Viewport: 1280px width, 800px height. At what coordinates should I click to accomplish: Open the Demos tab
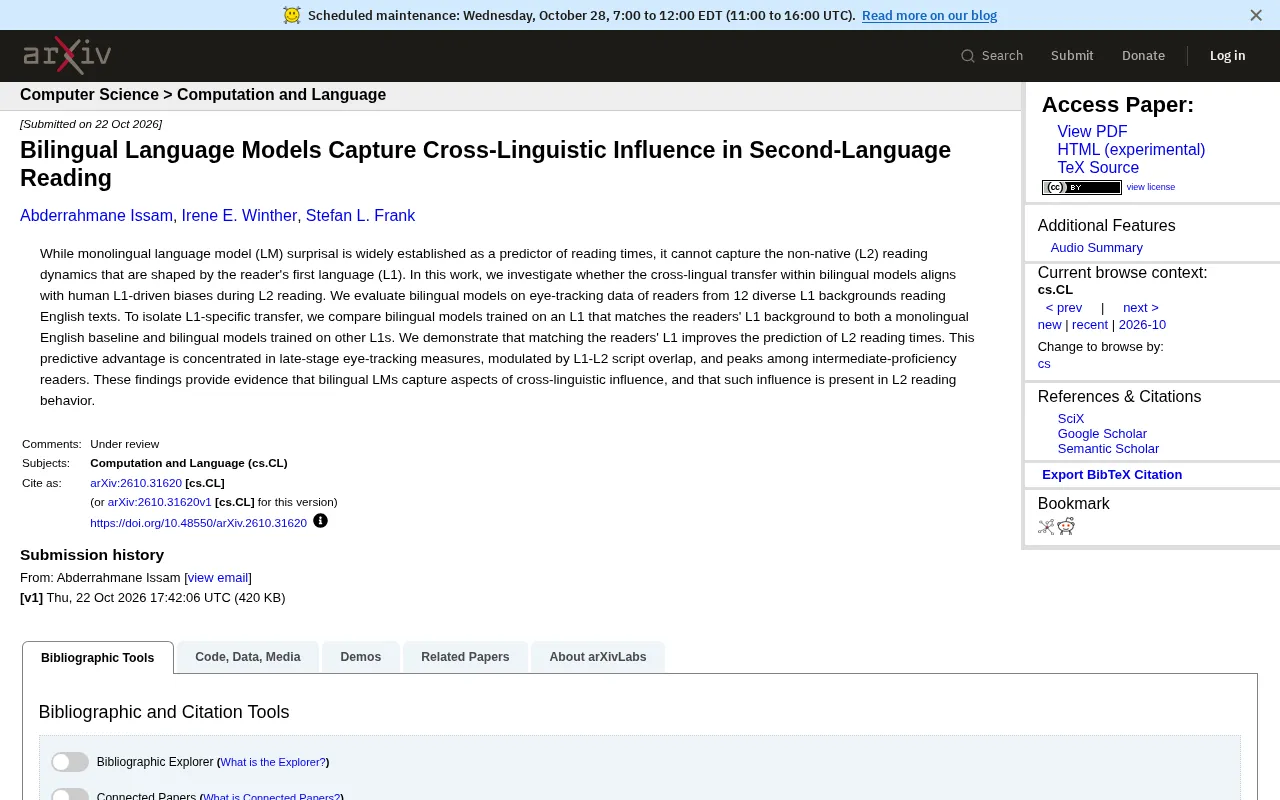point(360,657)
